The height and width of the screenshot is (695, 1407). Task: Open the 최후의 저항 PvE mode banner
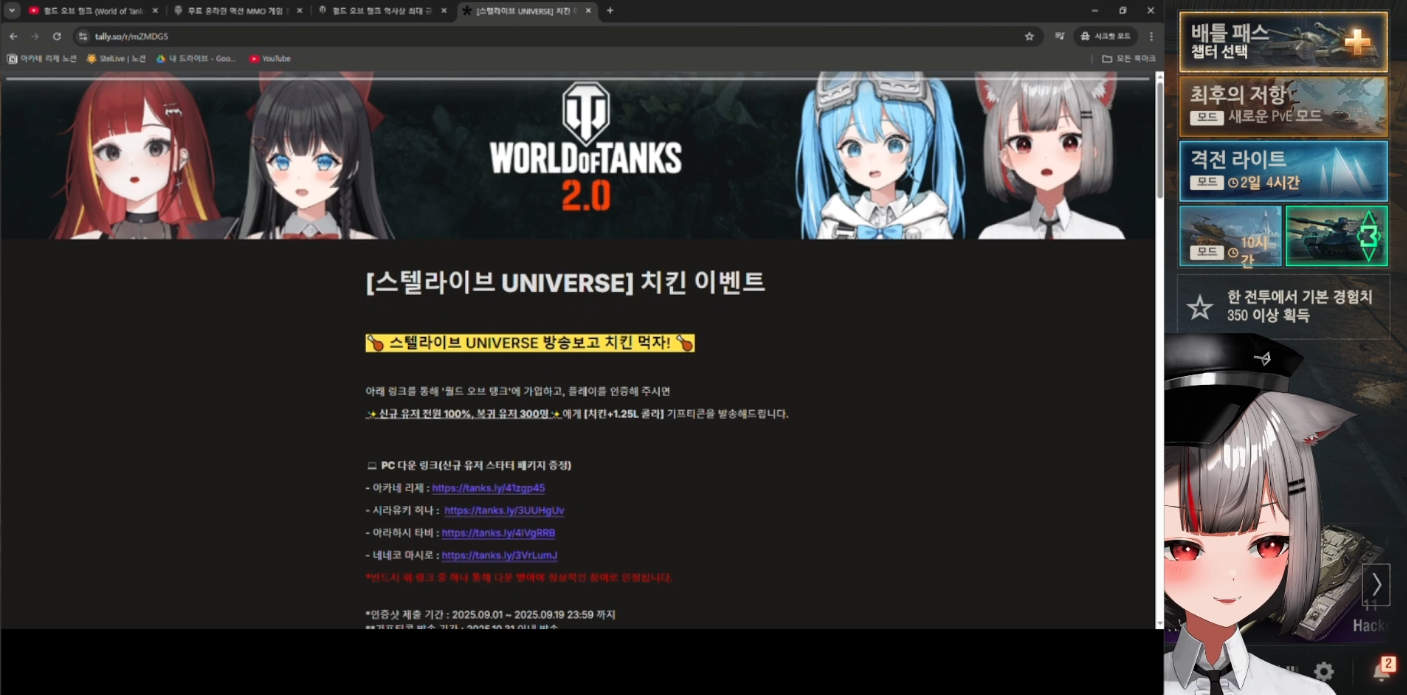(1283, 105)
